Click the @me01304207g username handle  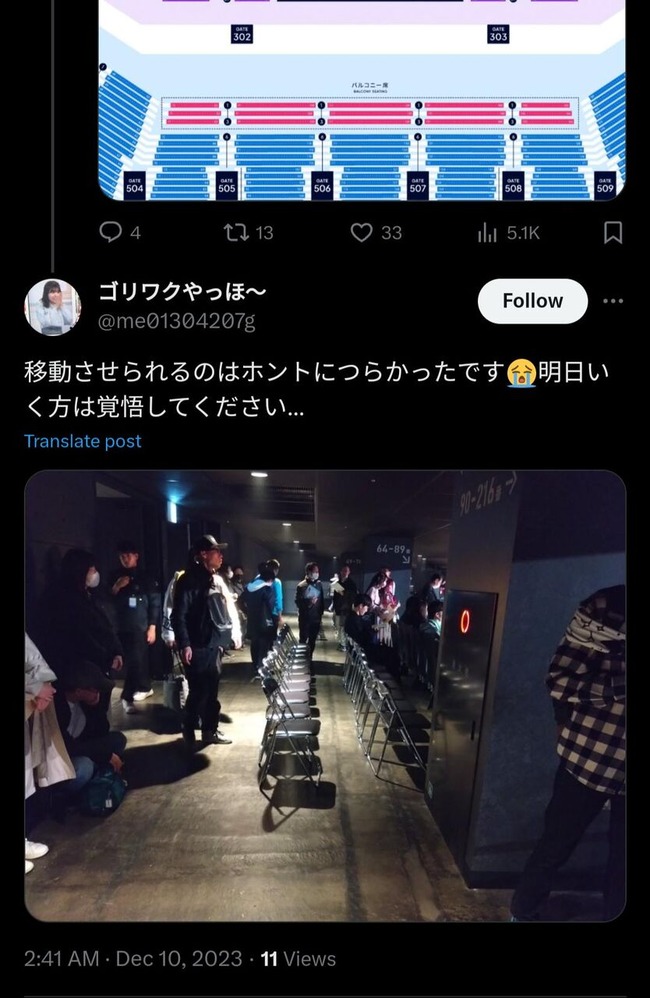(x=176, y=321)
